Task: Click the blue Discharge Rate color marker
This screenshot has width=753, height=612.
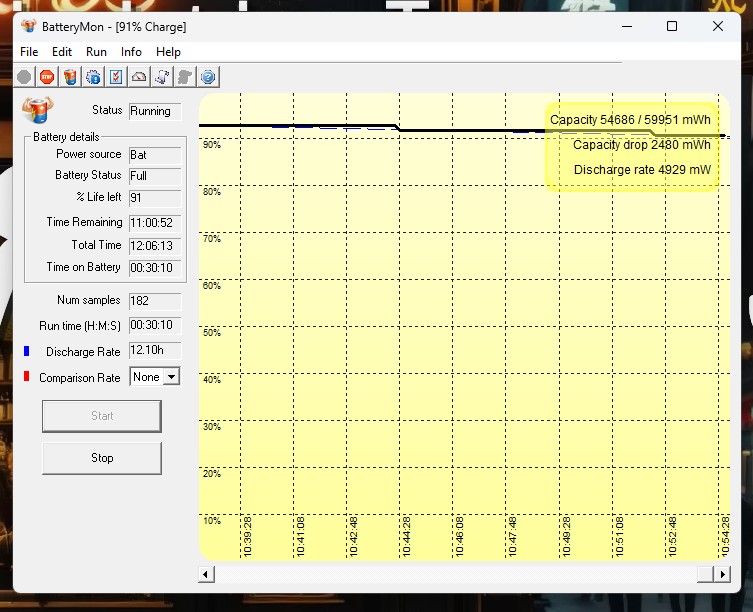Action: point(26,351)
